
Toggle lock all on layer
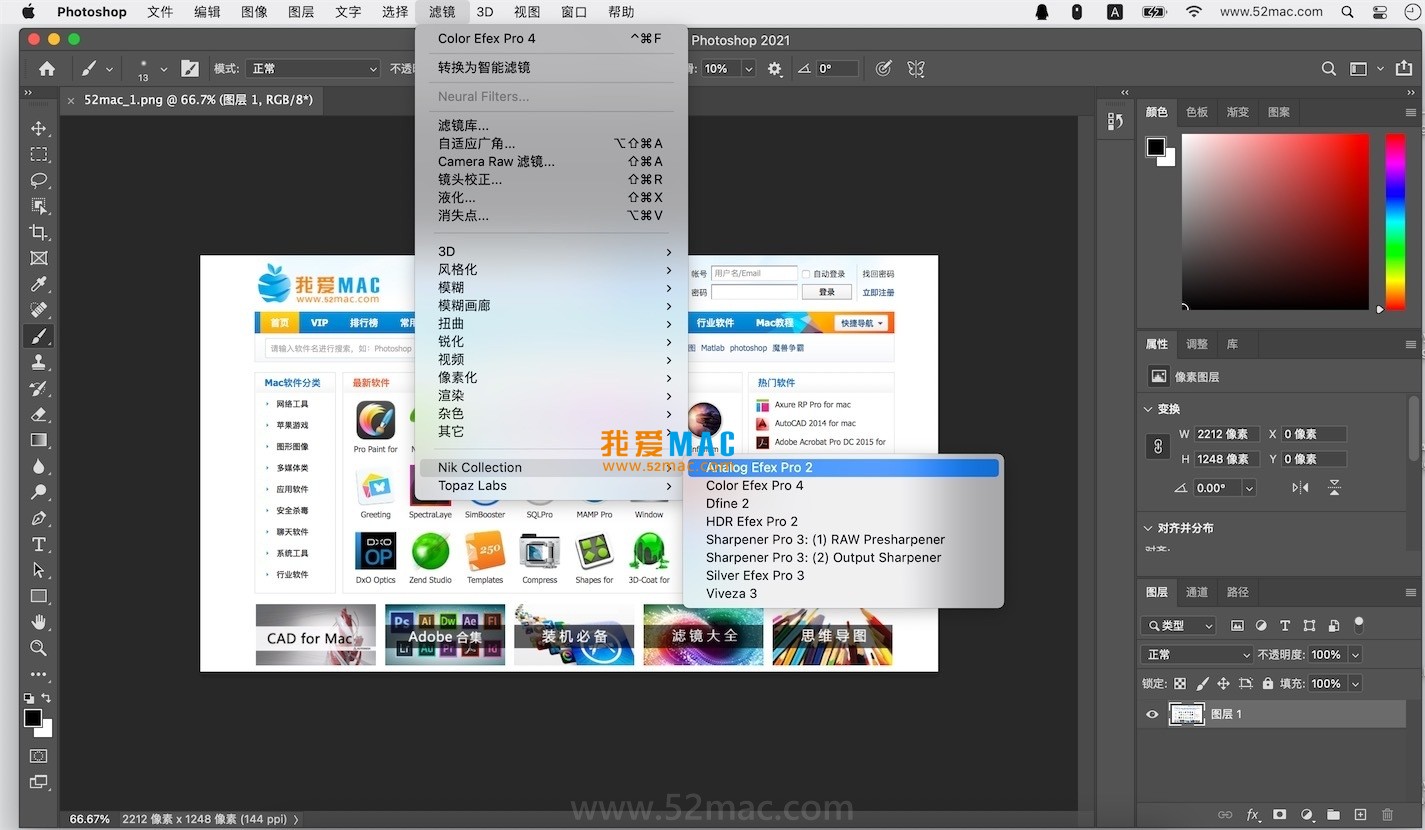pos(1268,684)
